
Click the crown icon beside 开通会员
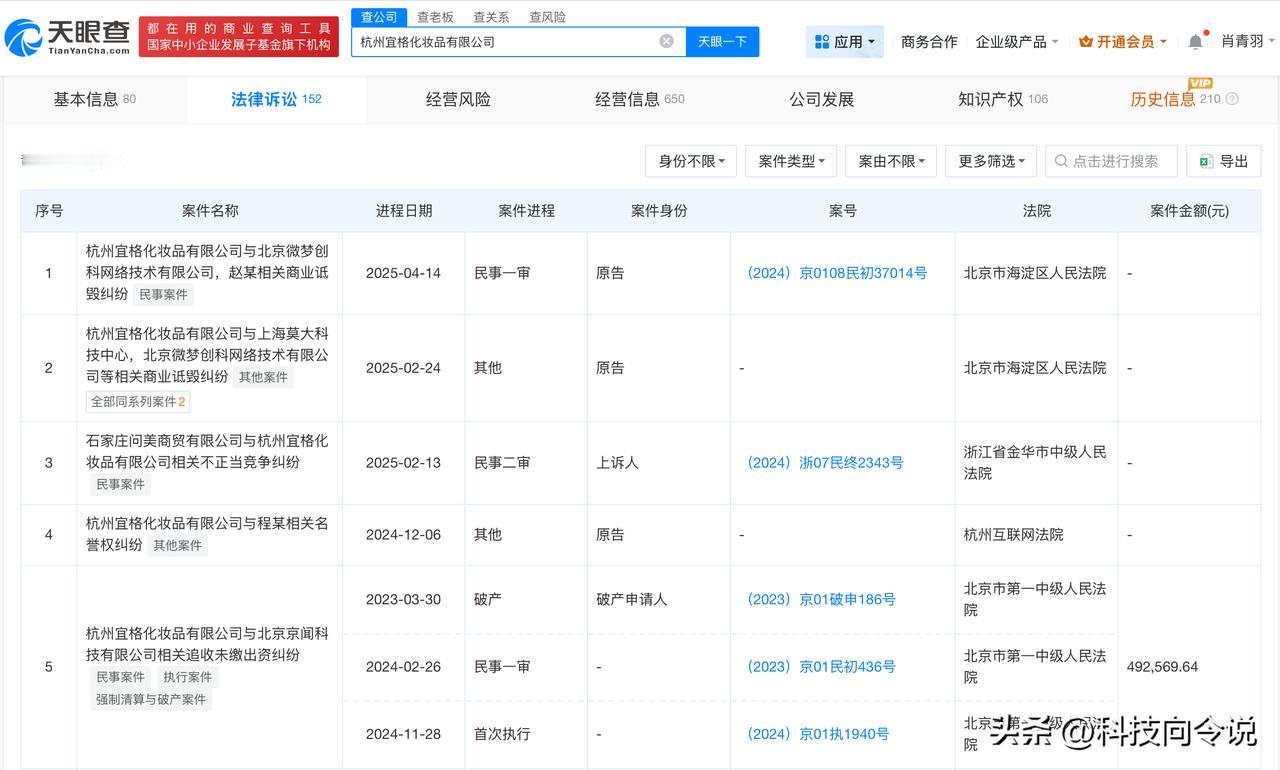[x=1085, y=42]
